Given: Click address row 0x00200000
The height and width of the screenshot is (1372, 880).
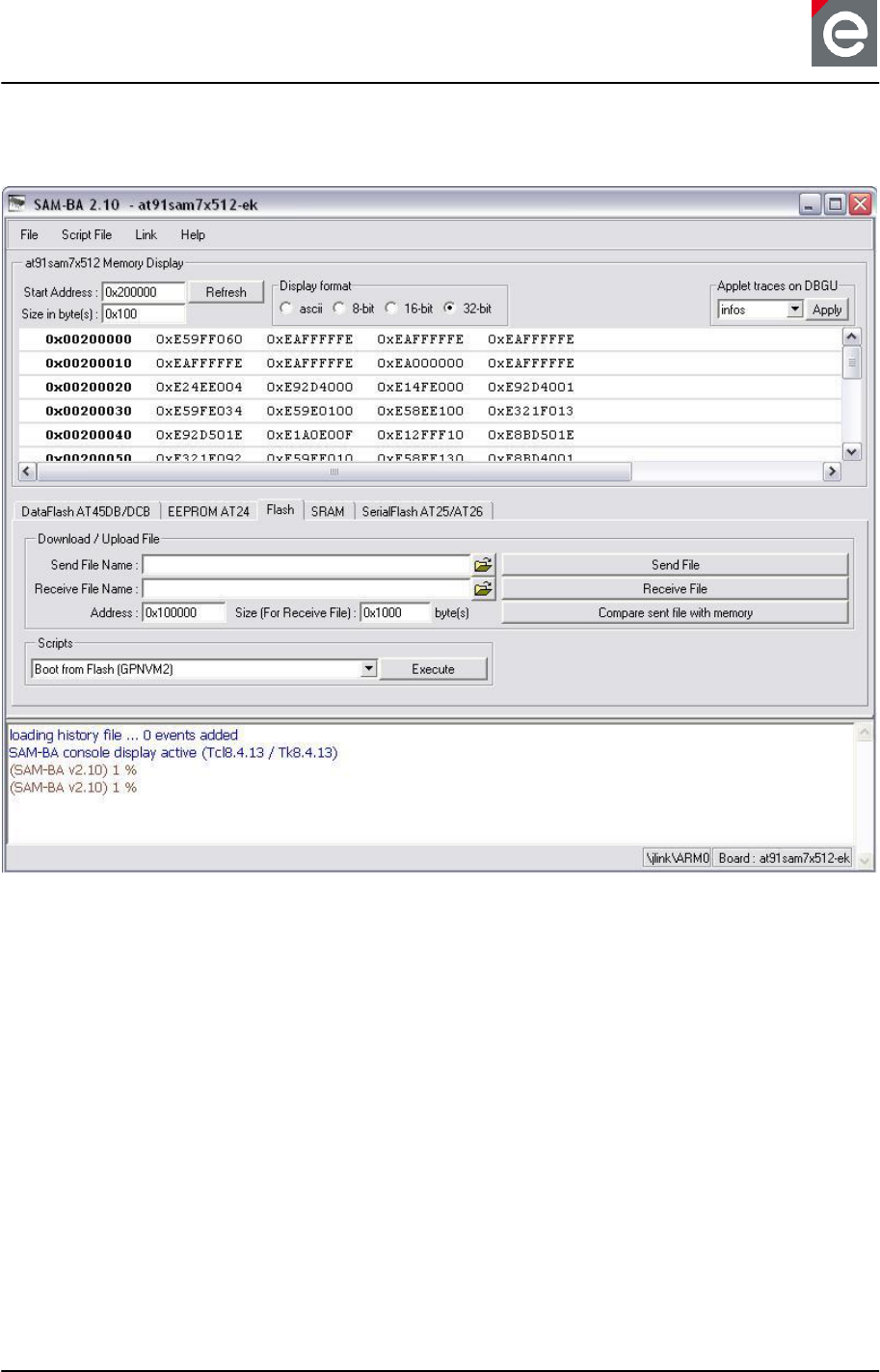Looking at the screenshot, I should [x=89, y=339].
